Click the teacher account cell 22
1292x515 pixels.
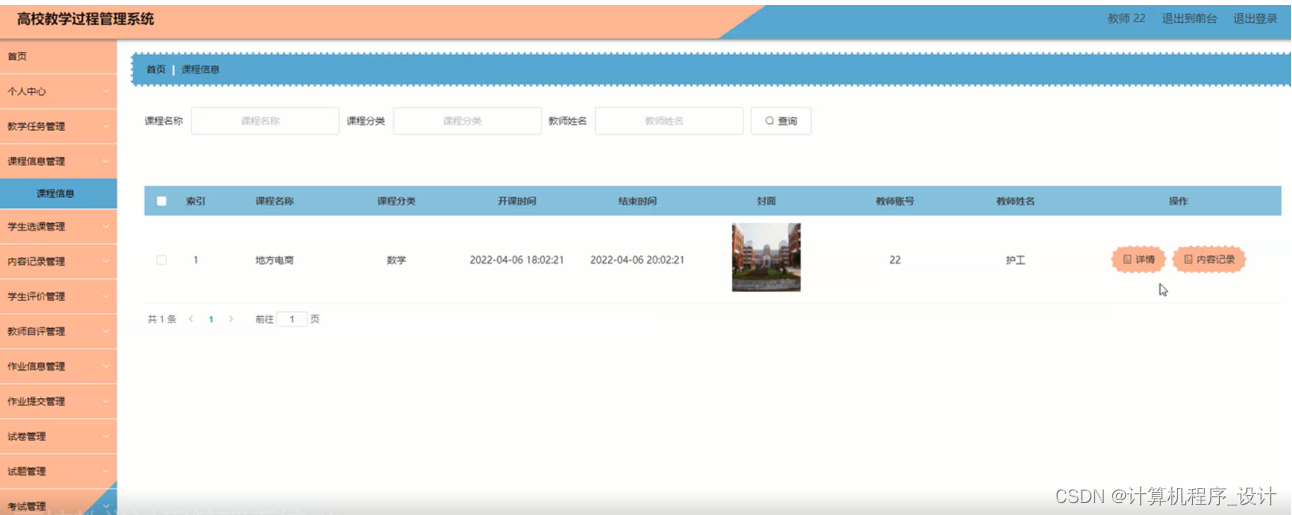pos(895,260)
